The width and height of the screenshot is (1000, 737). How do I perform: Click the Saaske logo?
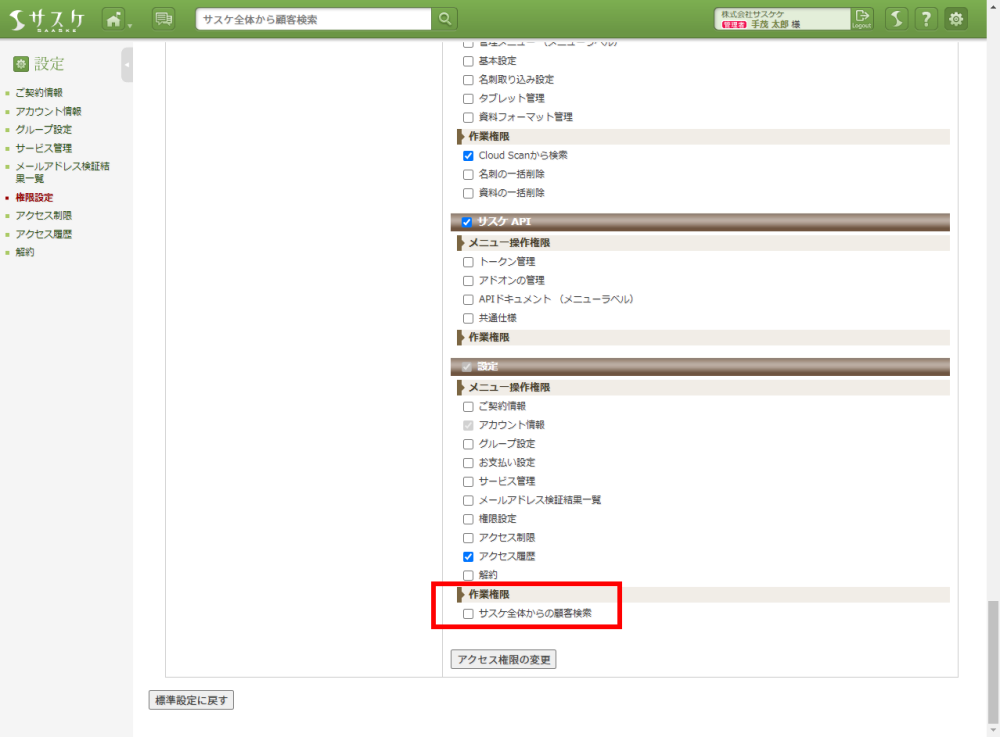click(47, 20)
